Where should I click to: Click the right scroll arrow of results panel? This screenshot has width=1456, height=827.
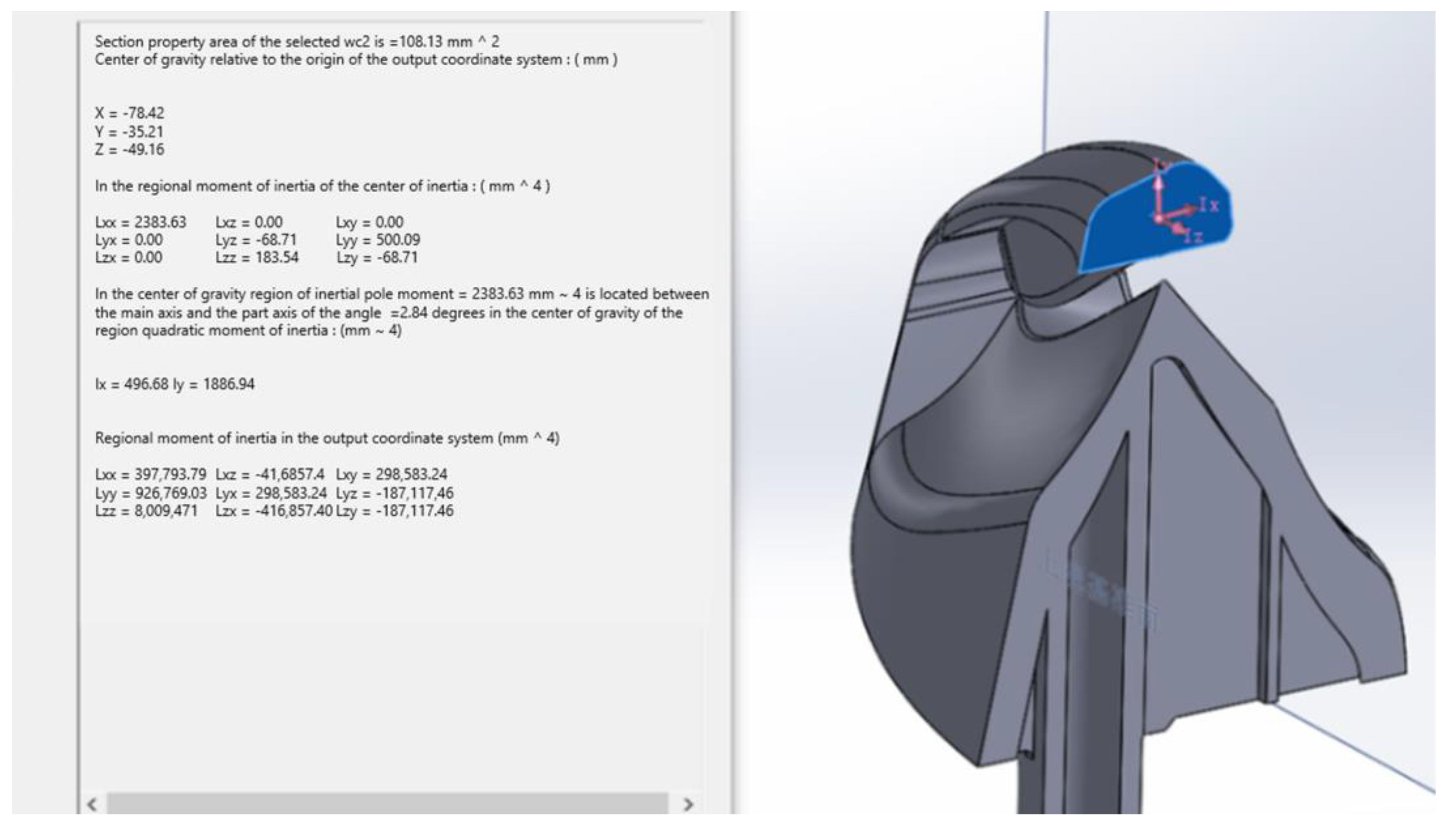[x=688, y=804]
